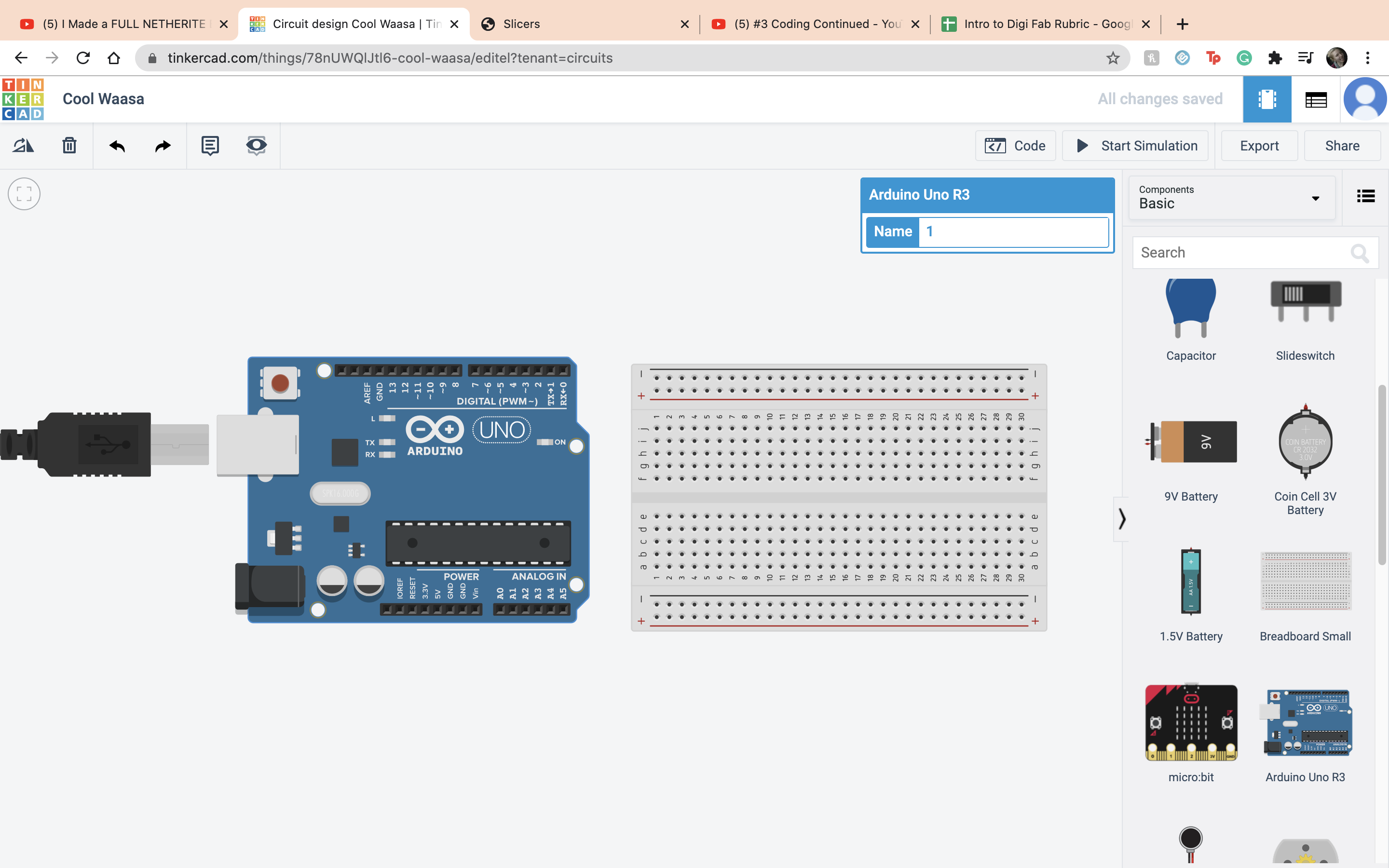Viewport: 1389px width, 868px height.
Task: Reload the Tinkercad page
Action: point(83,58)
